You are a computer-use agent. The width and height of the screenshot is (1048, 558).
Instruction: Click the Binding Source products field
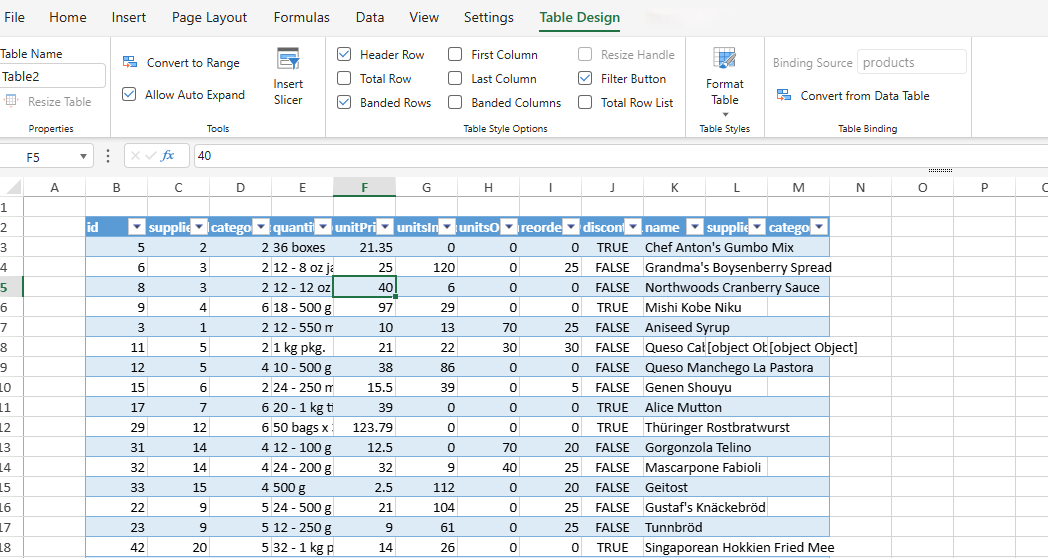pyautogui.click(x=912, y=62)
